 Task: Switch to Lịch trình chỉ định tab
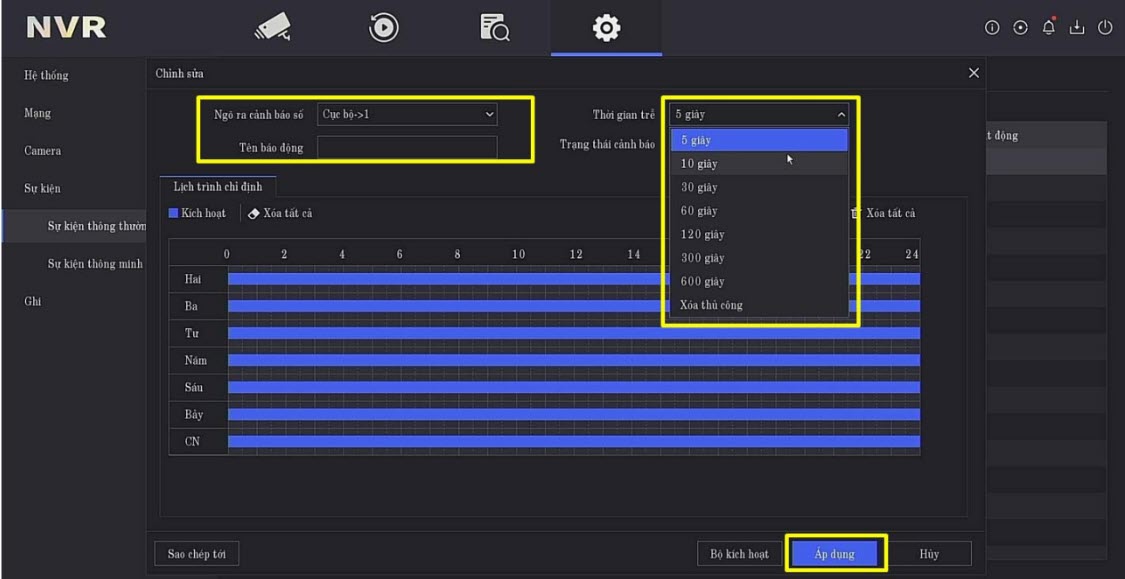pos(218,187)
